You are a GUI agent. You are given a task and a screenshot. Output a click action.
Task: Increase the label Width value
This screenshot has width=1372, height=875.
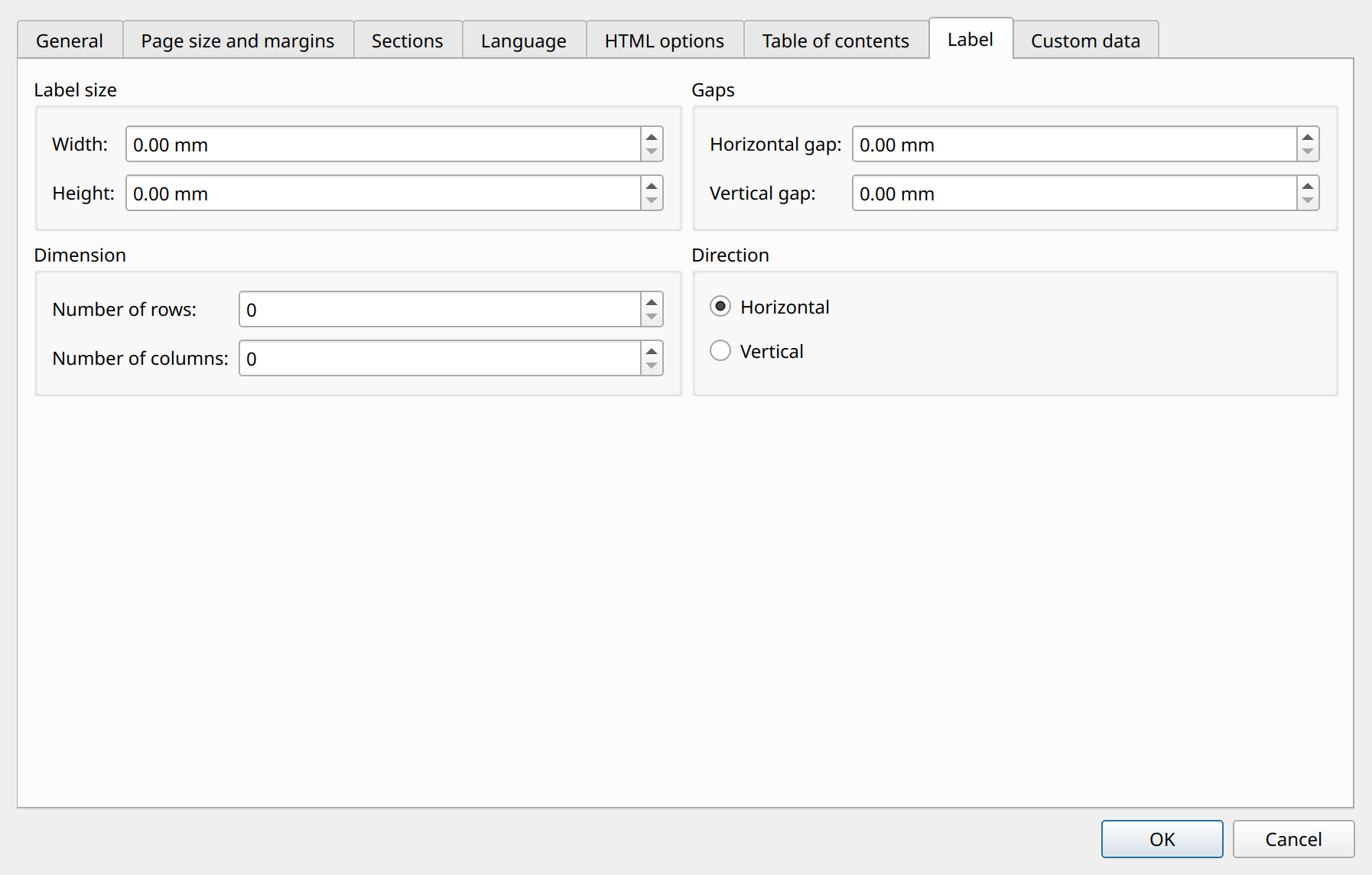pos(652,136)
